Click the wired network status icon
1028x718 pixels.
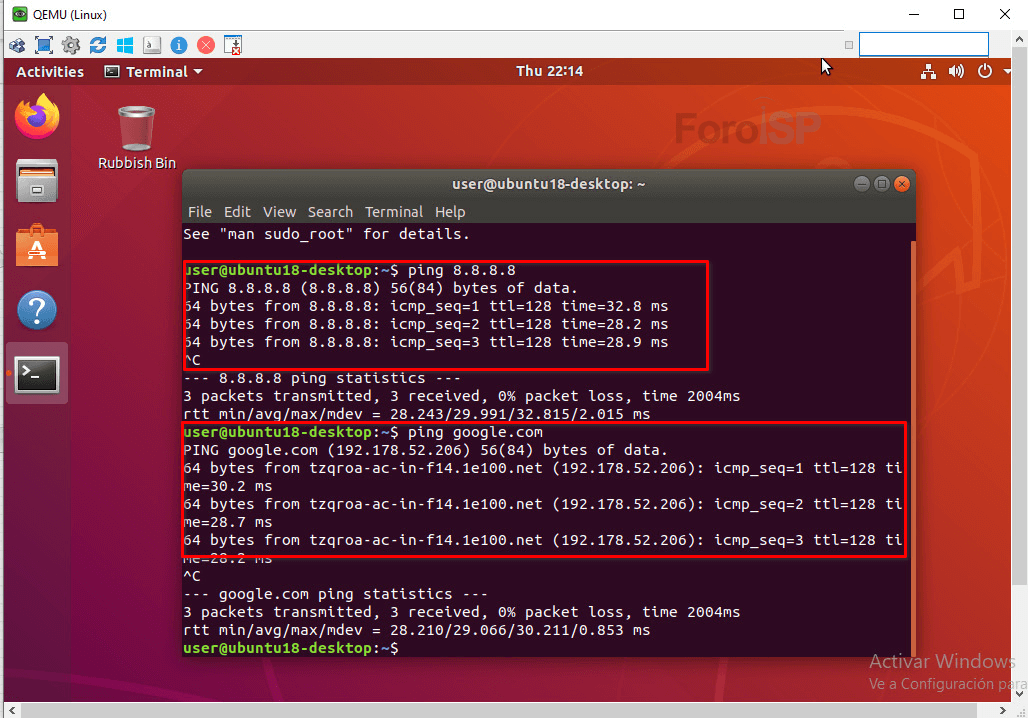point(928,71)
